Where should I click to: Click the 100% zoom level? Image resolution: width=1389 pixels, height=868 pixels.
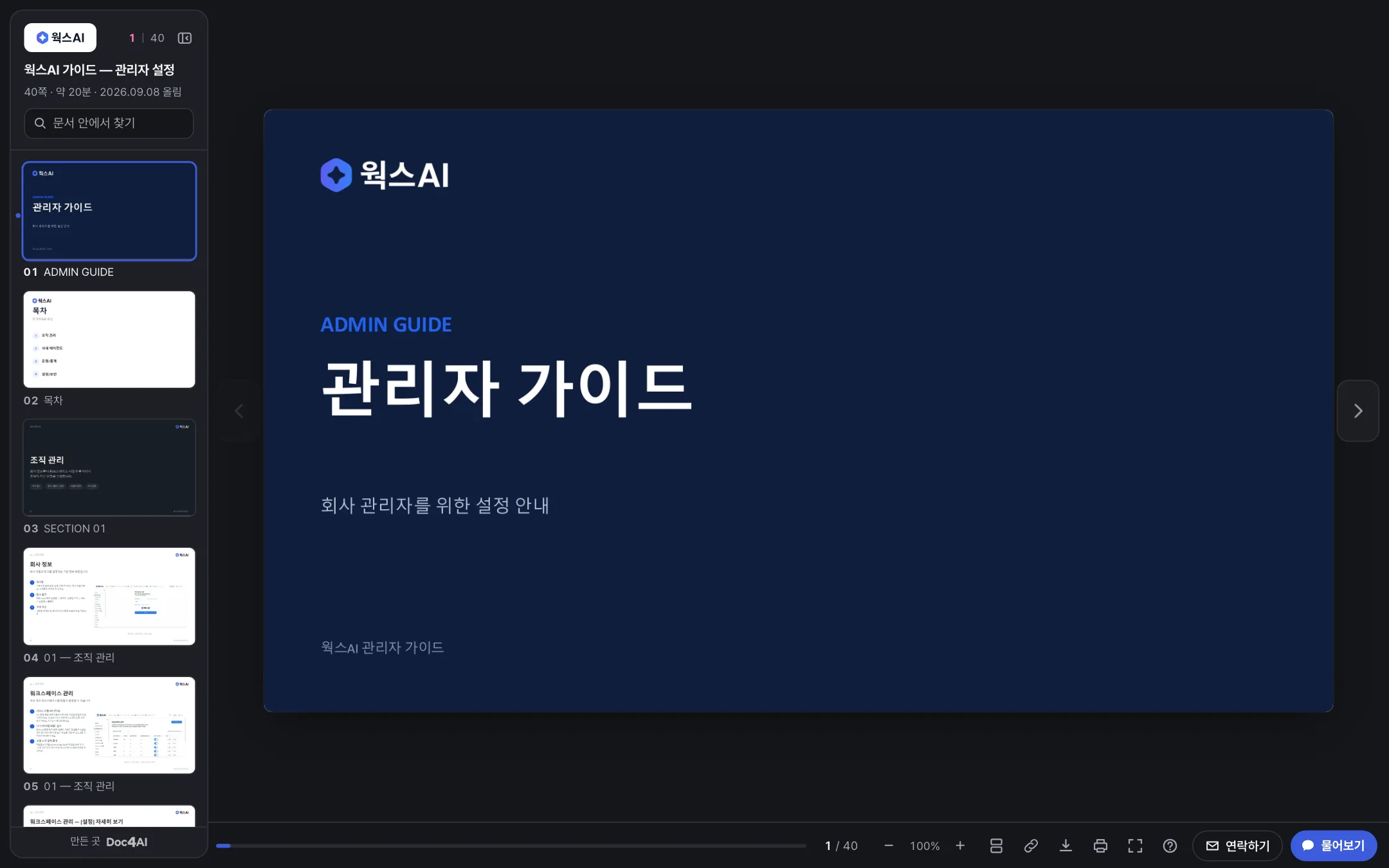925,846
